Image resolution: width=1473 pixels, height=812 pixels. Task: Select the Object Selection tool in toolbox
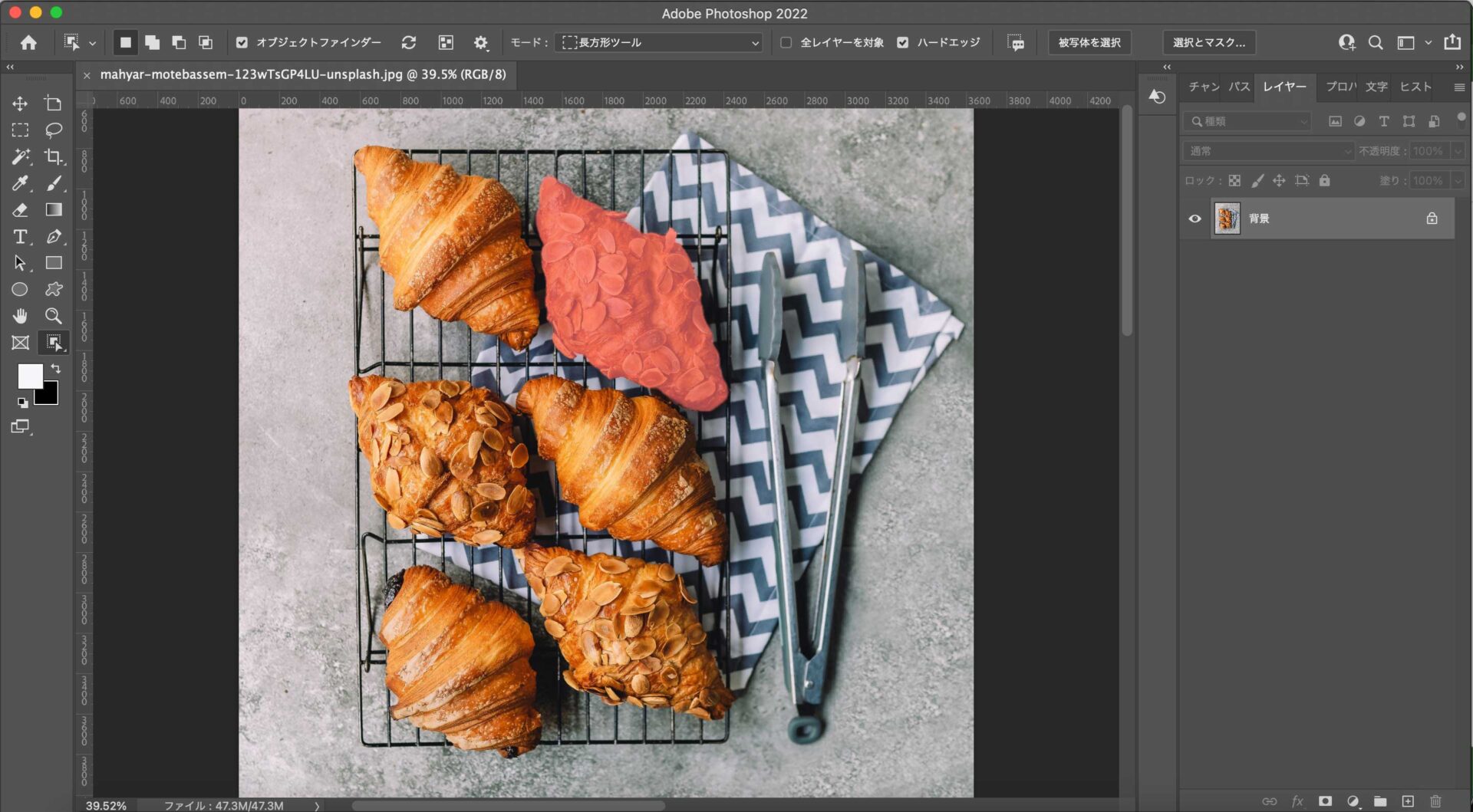click(x=53, y=343)
